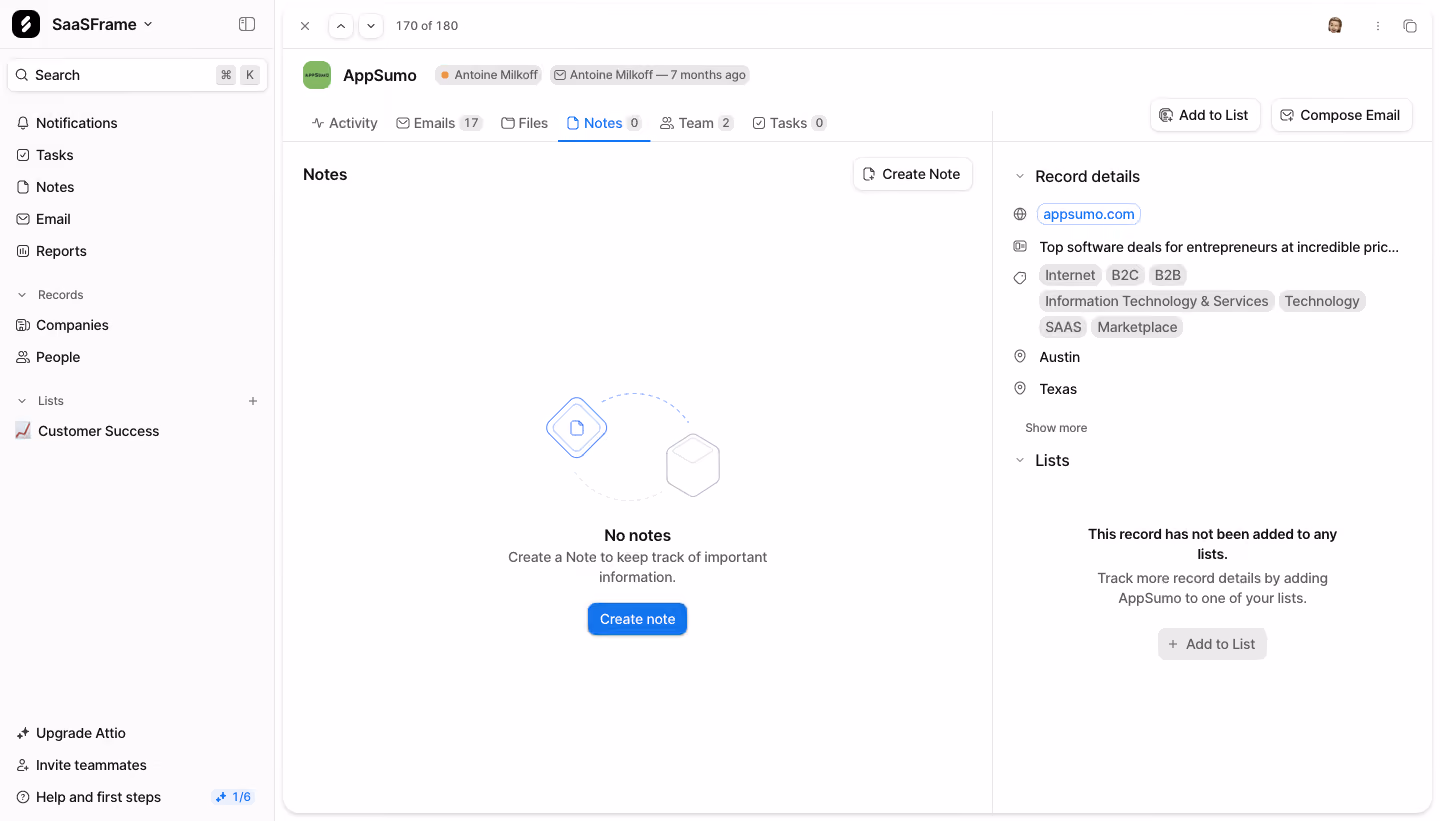The width and height of the screenshot is (1440, 821).
Task: Add a new list with plus icon
Action: [253, 401]
